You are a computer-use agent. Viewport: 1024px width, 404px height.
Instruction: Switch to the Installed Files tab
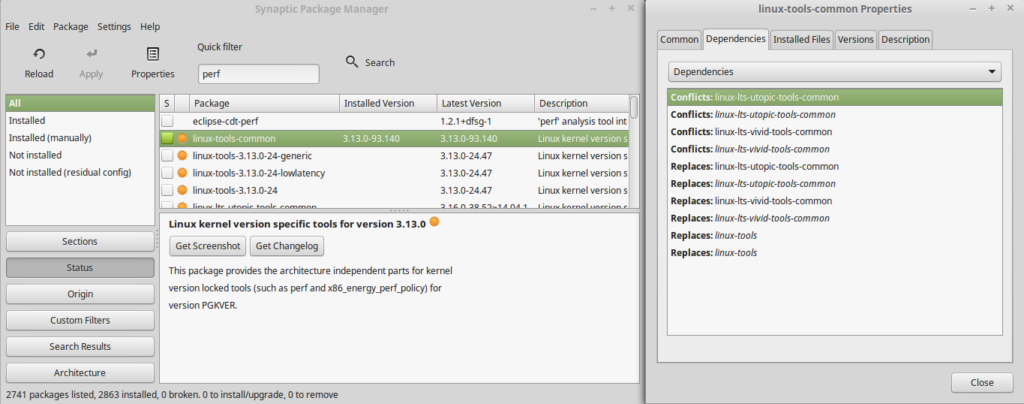click(x=802, y=39)
